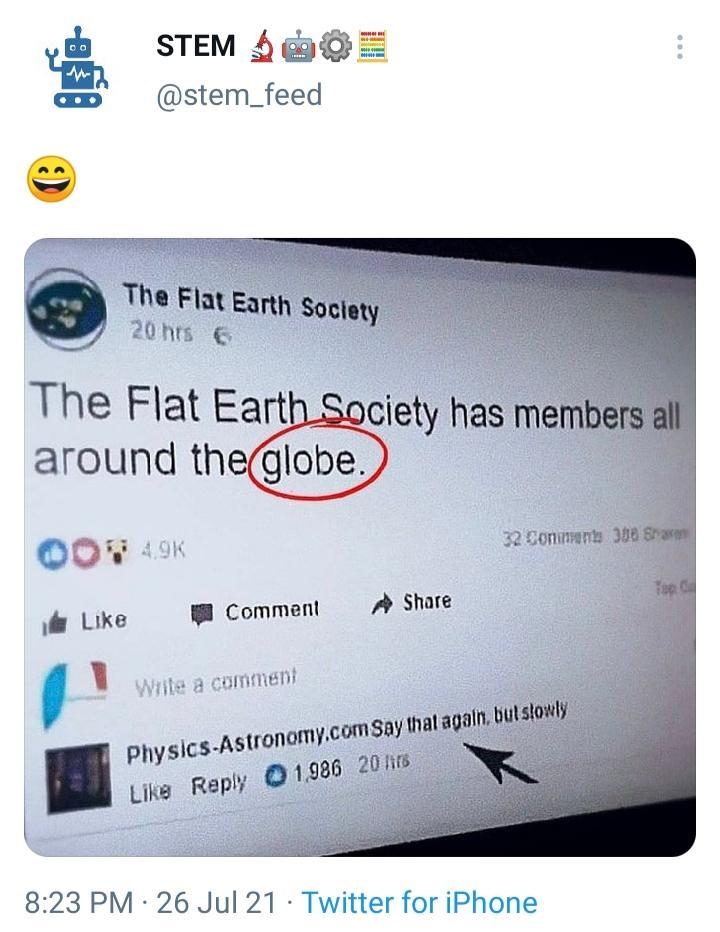Click the 8:23 PM tweet timestamp
This screenshot has height=932, width=720.
pos(78,902)
